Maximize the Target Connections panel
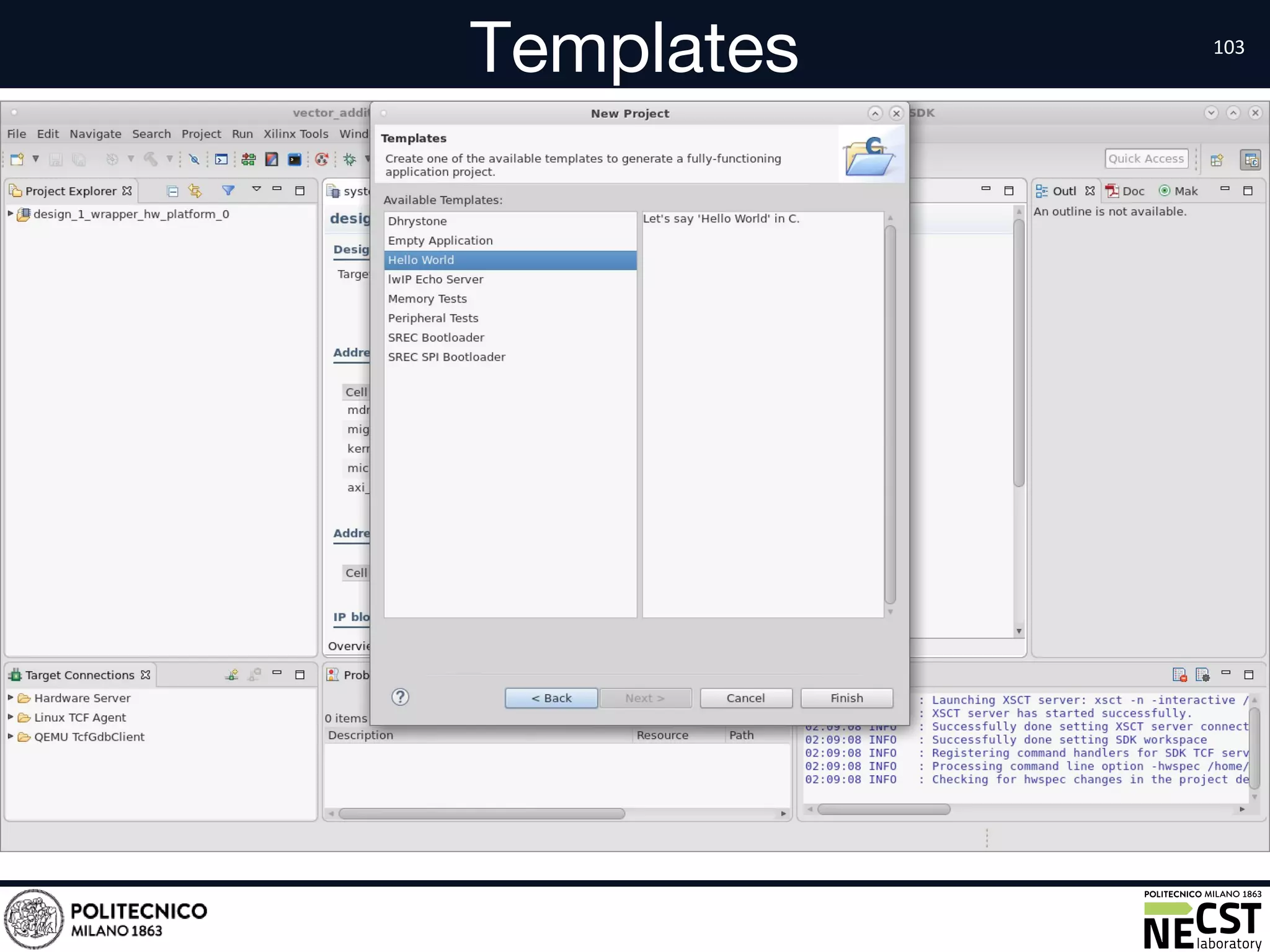This screenshot has width=1270, height=952. point(300,674)
